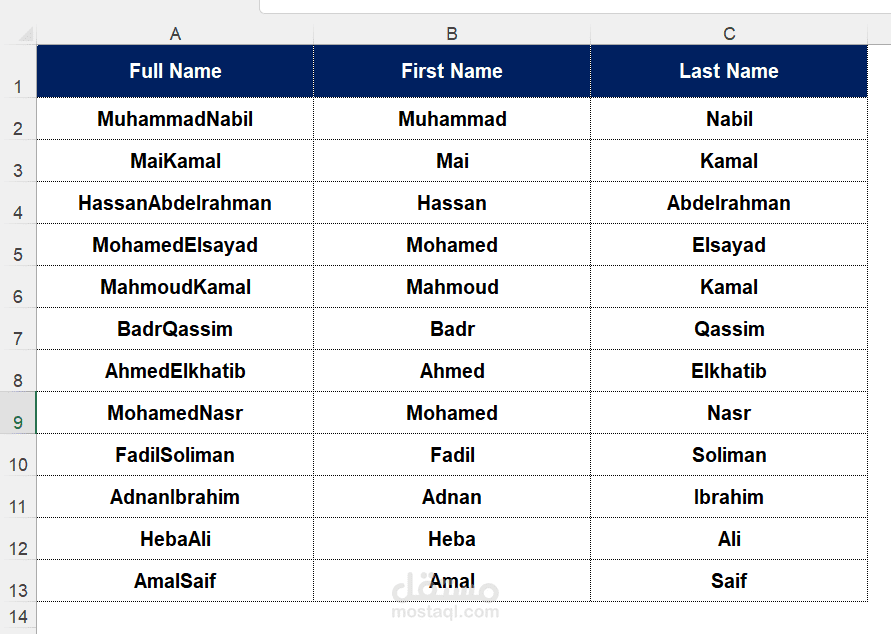This screenshot has height=634, width=891.
Task: Click the Last Name header cell
Action: pyautogui.click(x=729, y=71)
